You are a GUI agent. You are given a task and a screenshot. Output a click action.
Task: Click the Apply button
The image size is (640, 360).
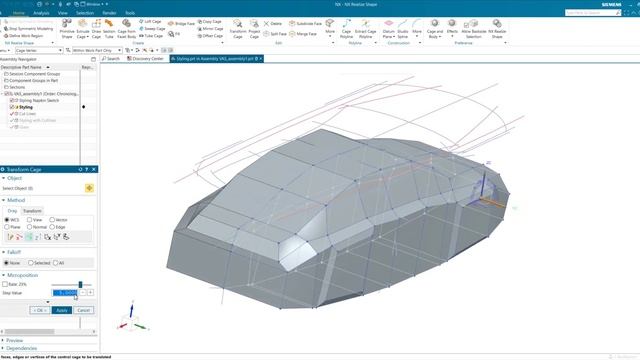point(62,310)
